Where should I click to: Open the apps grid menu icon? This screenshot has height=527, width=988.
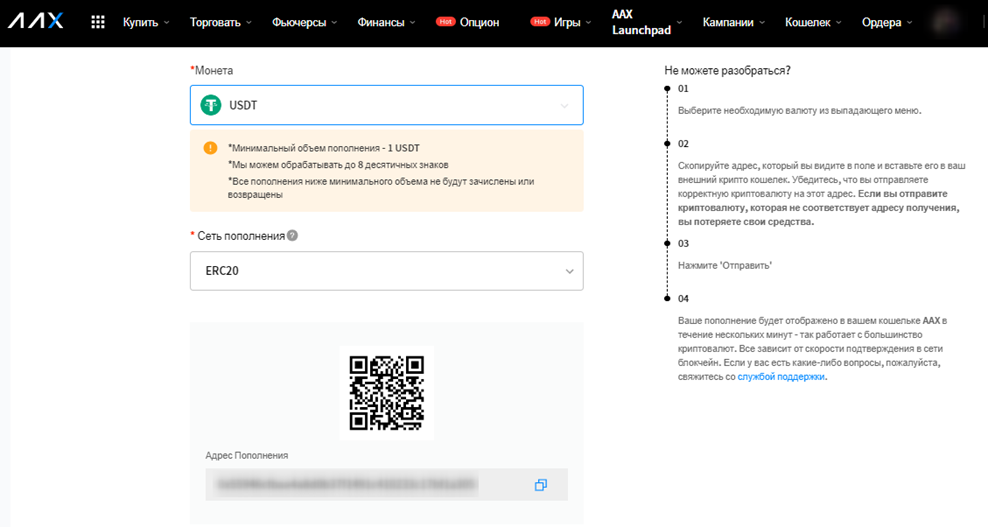(x=98, y=22)
